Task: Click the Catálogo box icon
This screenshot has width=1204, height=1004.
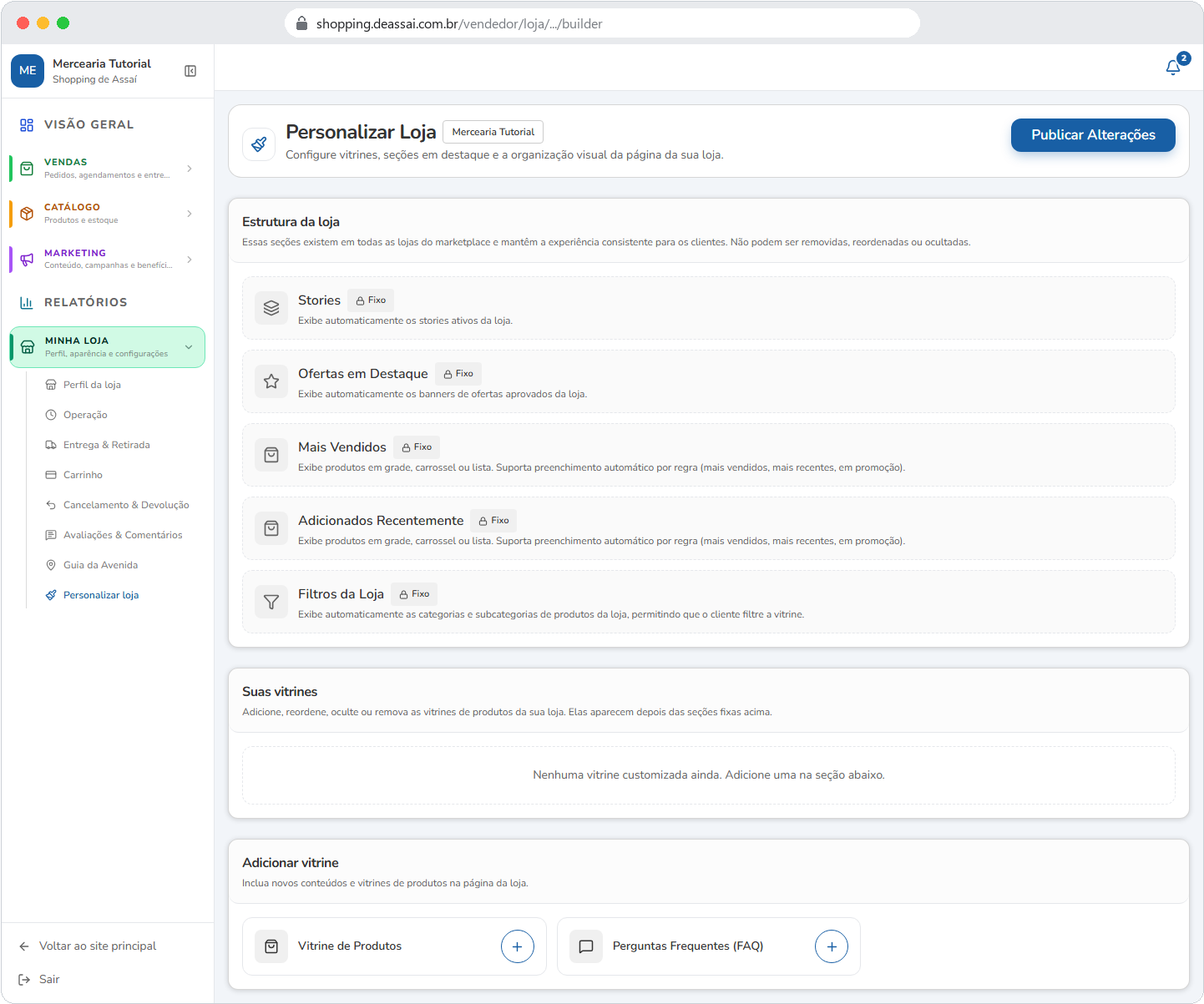Action: [x=27, y=214]
